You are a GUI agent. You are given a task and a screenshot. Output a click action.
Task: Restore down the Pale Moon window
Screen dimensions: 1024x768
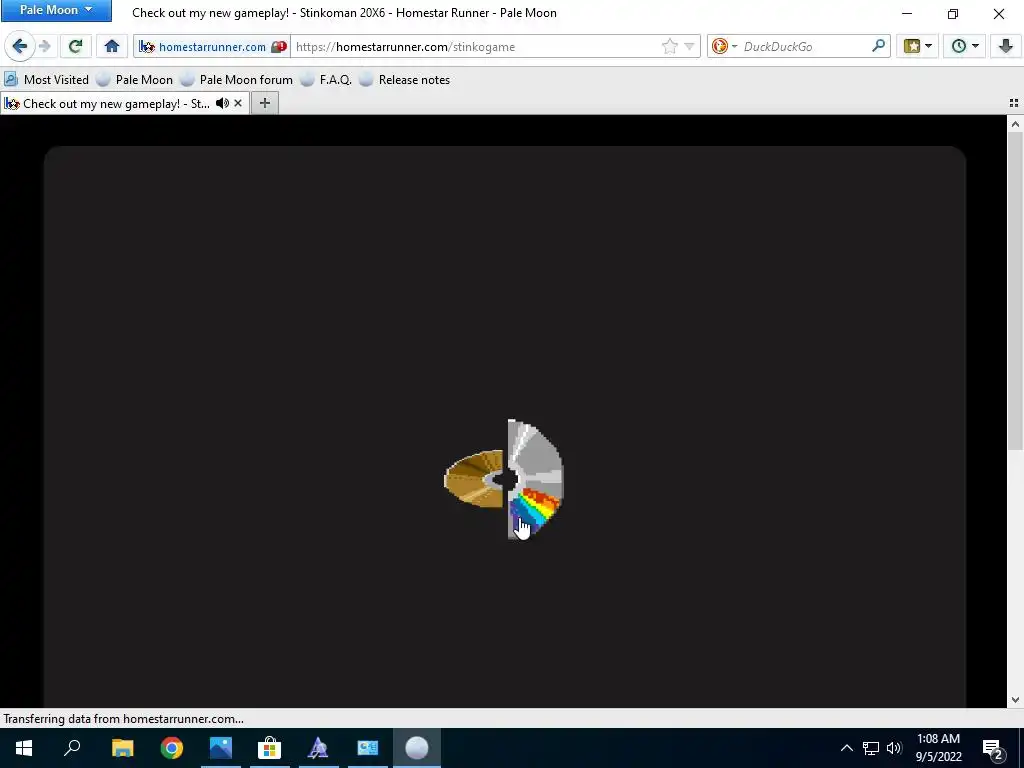pos(953,13)
